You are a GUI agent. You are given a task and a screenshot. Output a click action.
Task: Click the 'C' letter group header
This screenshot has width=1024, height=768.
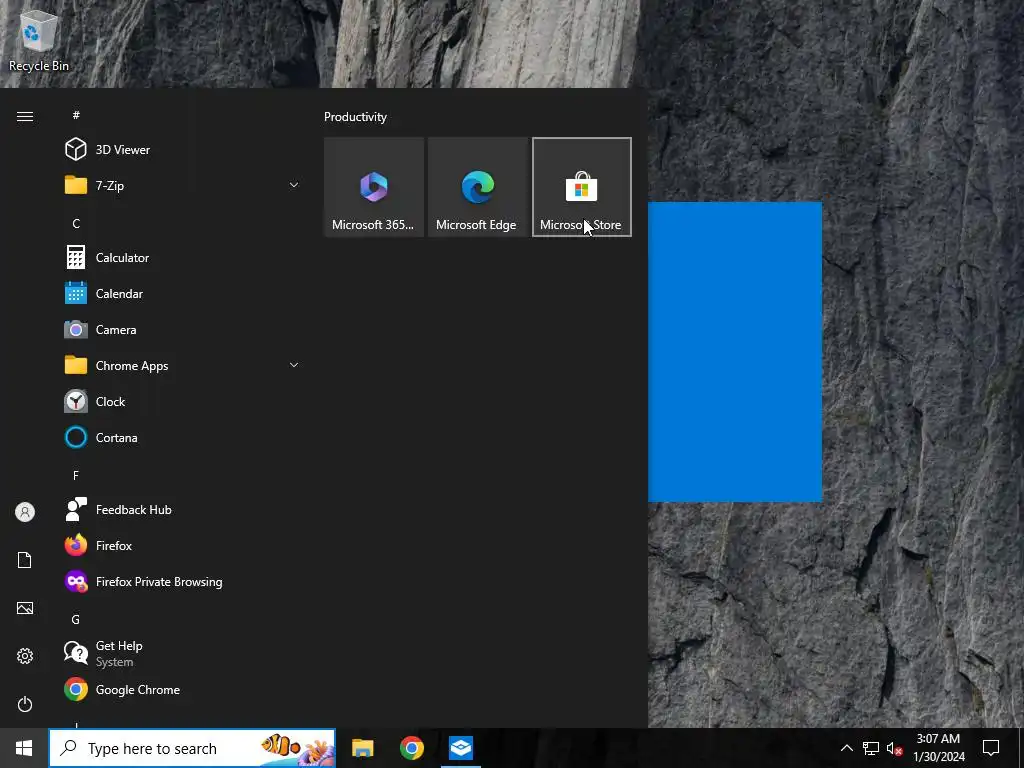76,223
